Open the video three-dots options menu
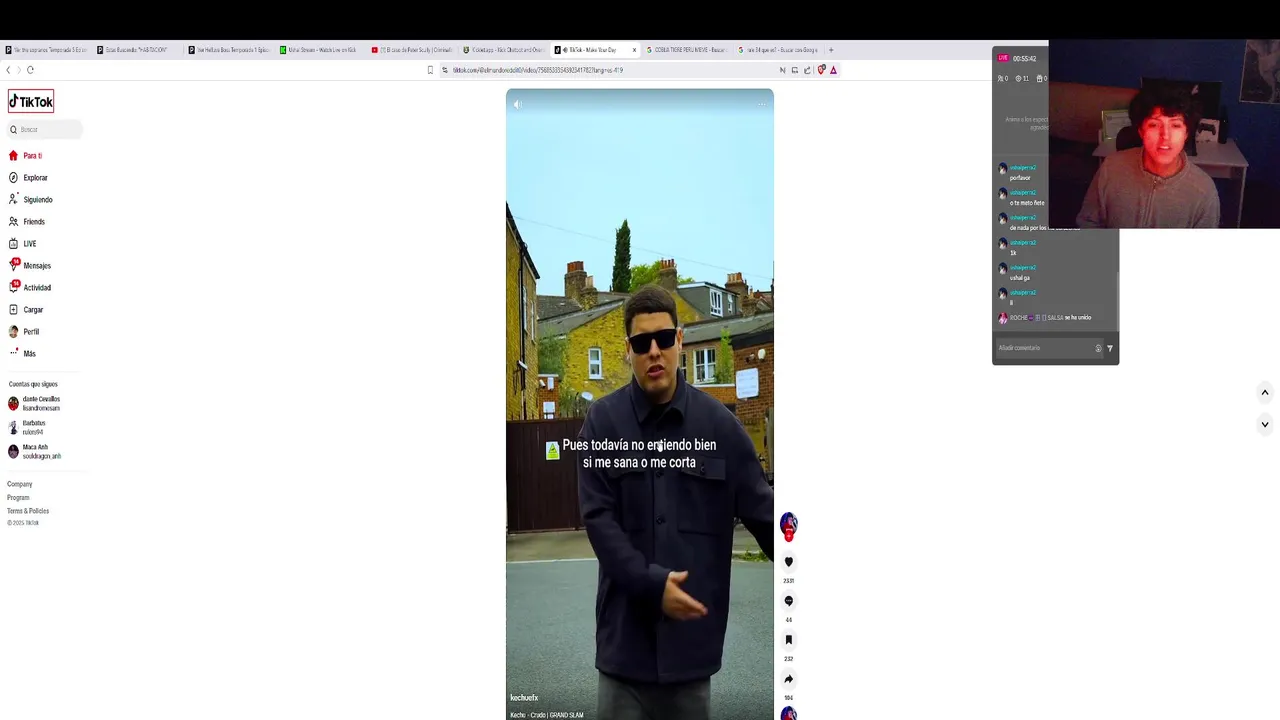This screenshot has height=720, width=1280. pos(762,104)
